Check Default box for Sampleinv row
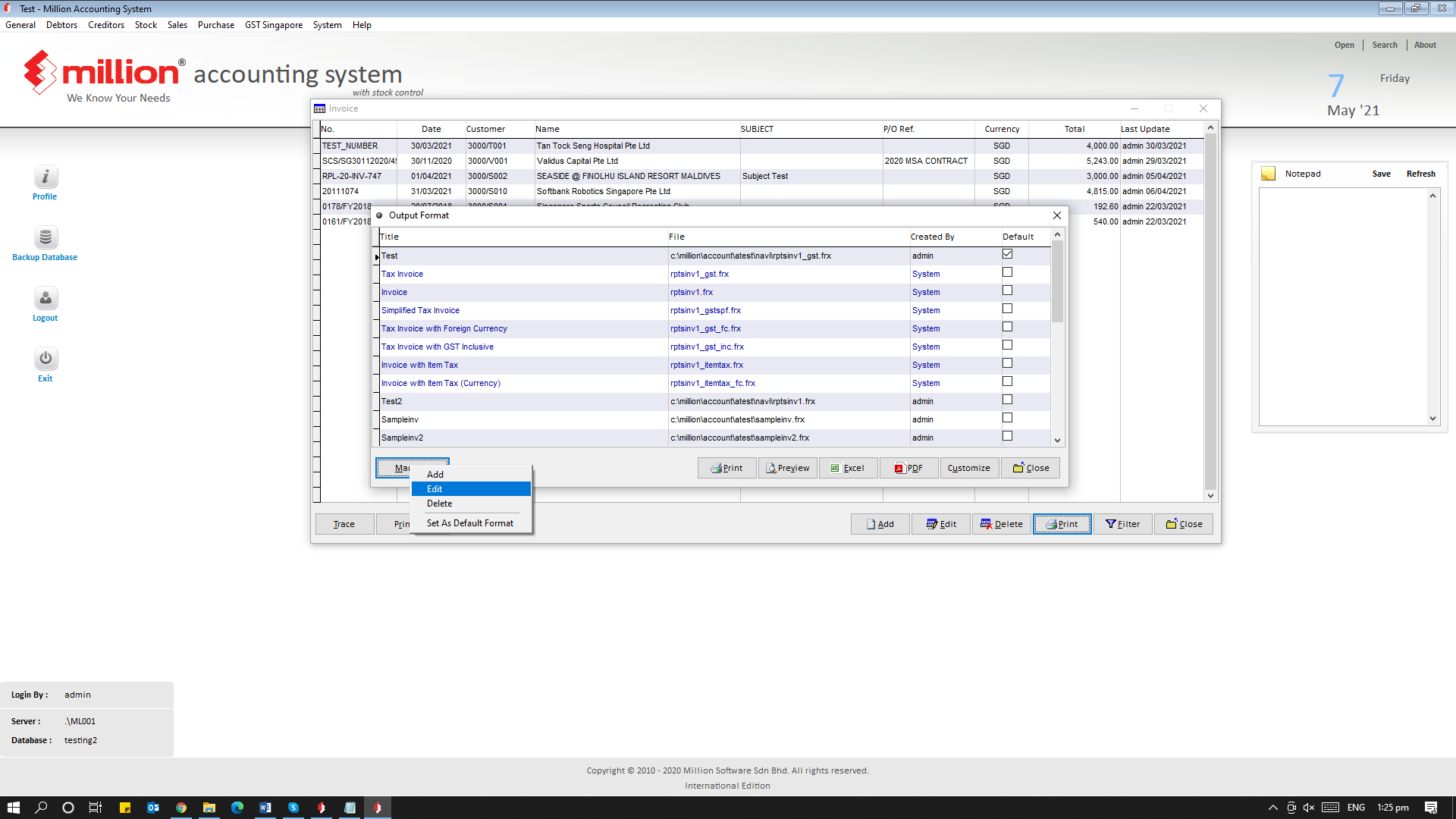The height and width of the screenshot is (819, 1456). [x=1007, y=418]
